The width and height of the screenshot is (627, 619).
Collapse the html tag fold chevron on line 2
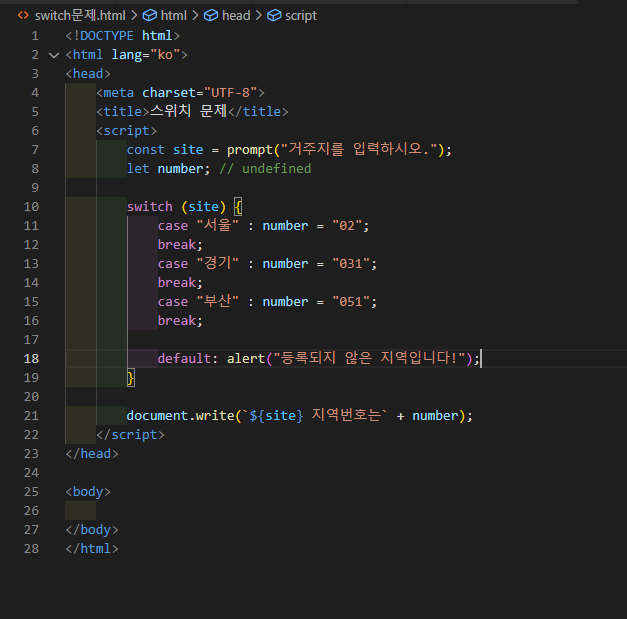click(x=54, y=55)
